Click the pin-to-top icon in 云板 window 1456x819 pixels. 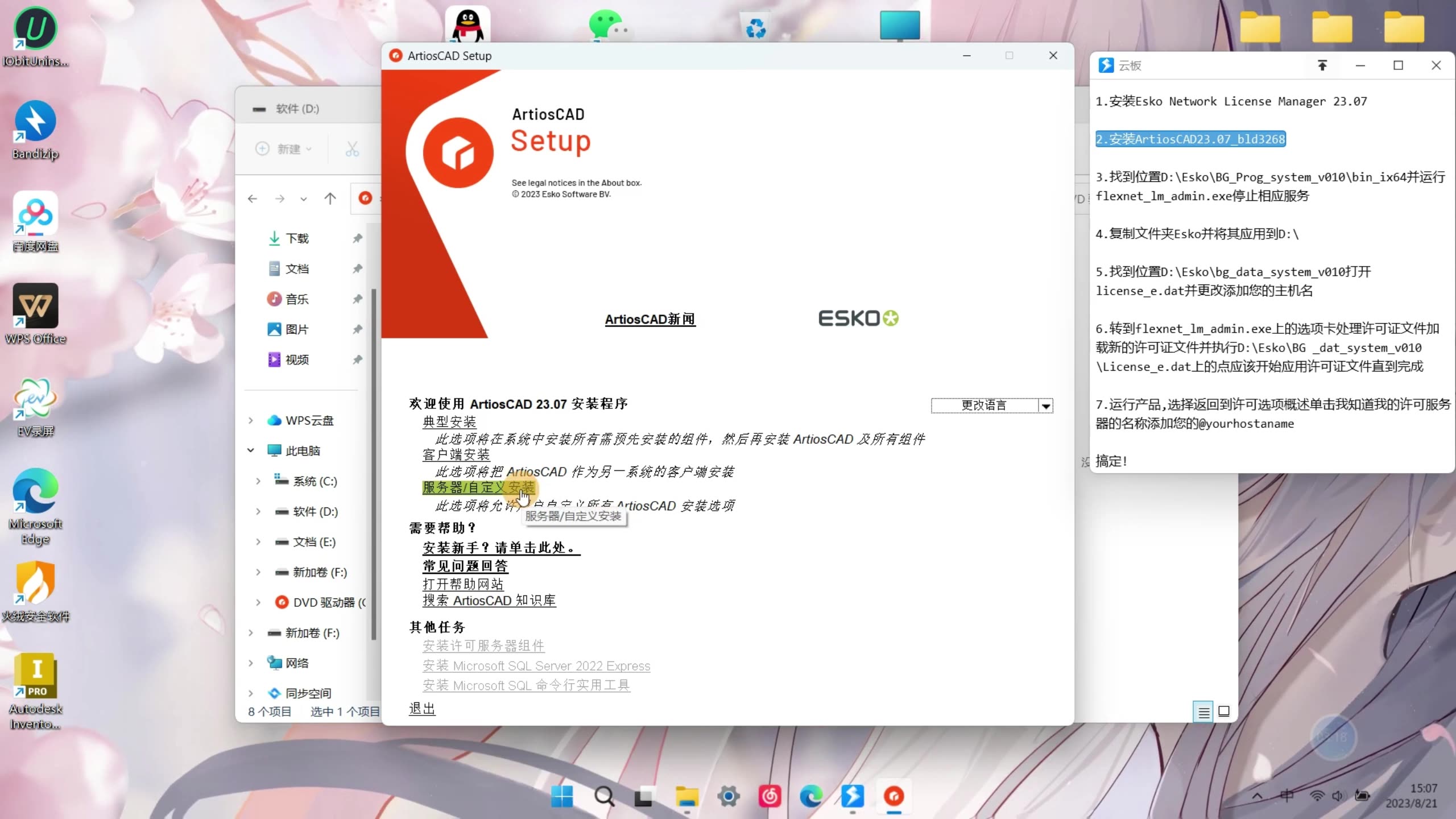[1322, 65]
